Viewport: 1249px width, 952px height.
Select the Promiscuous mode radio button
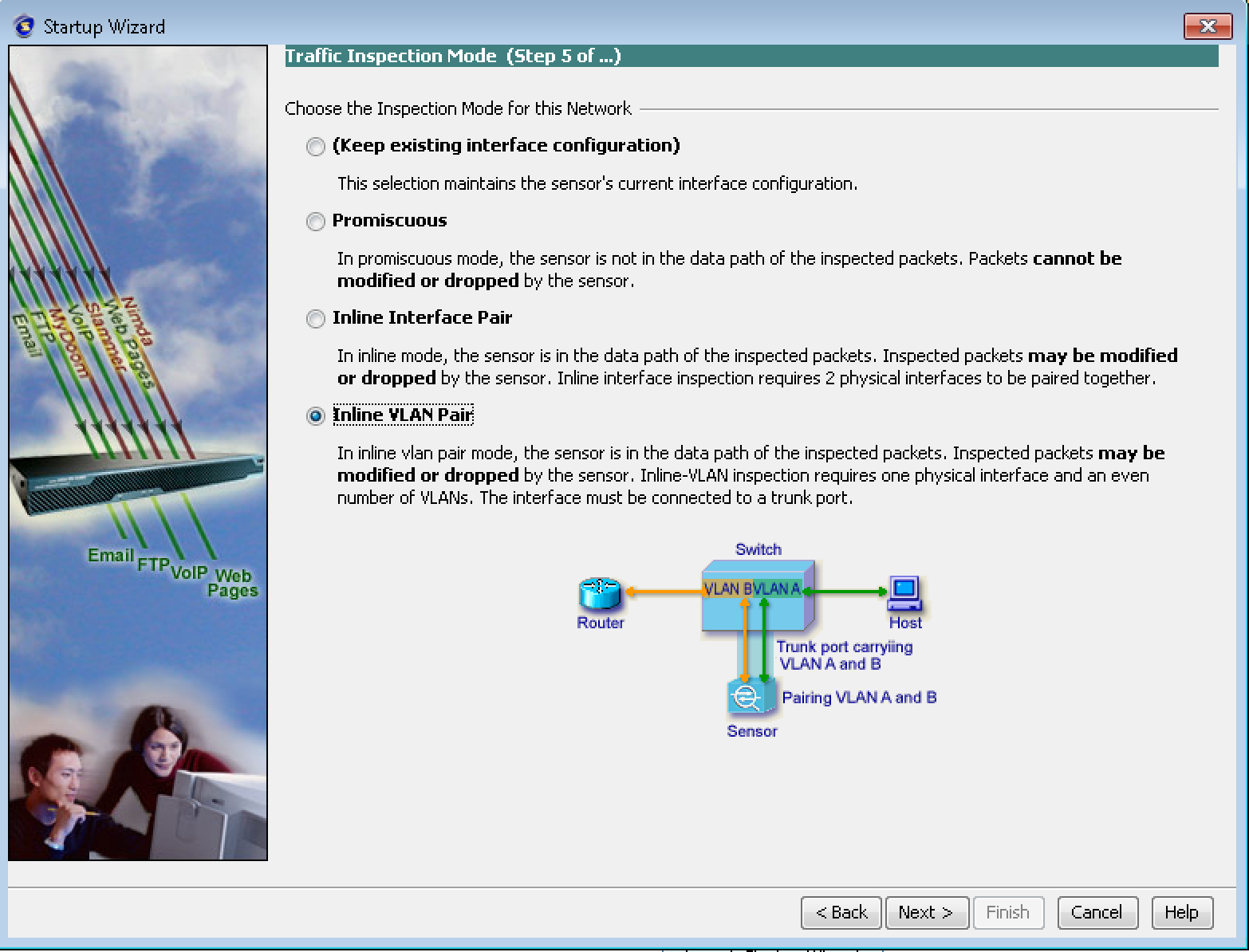pos(316,222)
